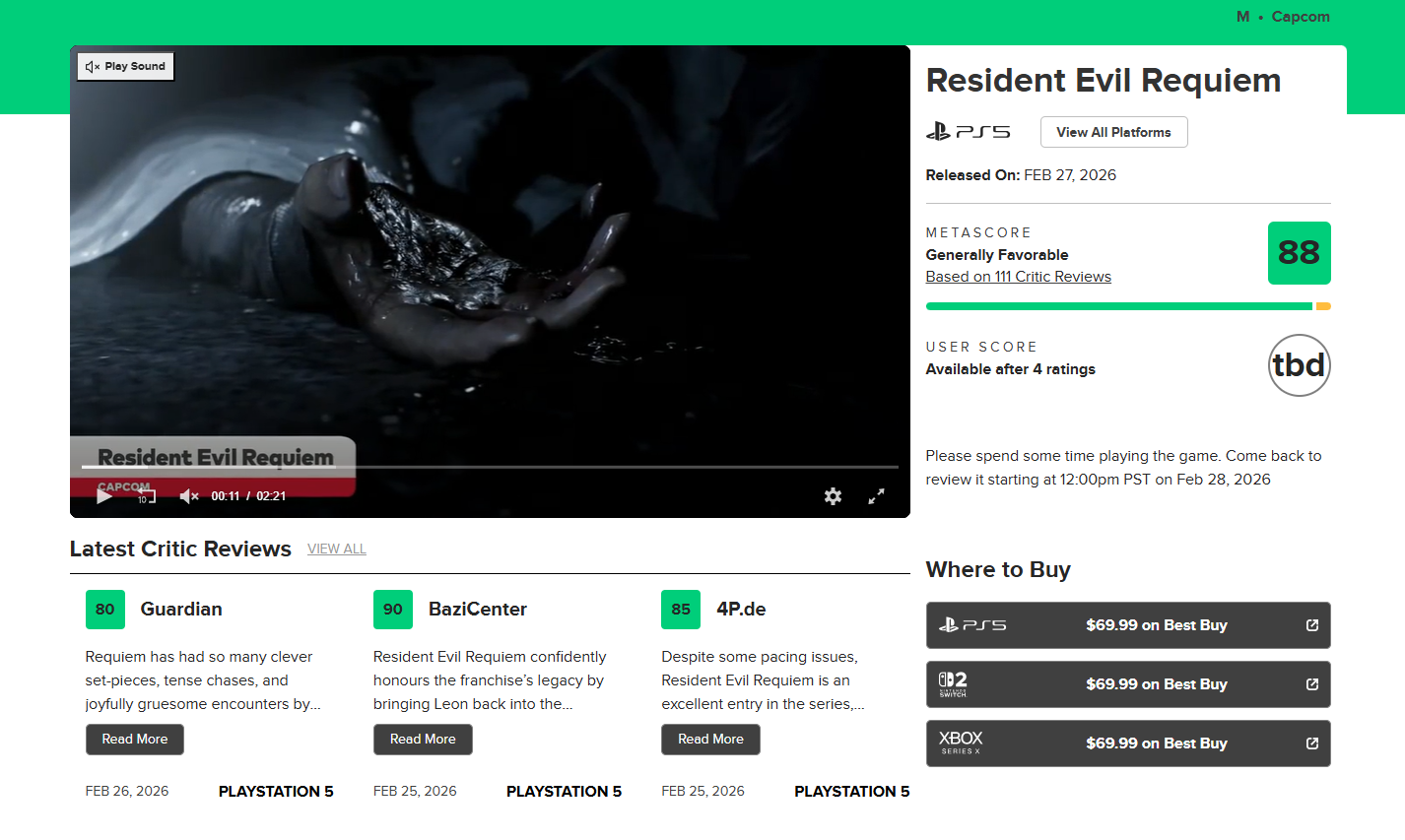Open the external link icon on PS5 Best Buy row
Screen dimensions: 1405x840
[1311, 625]
